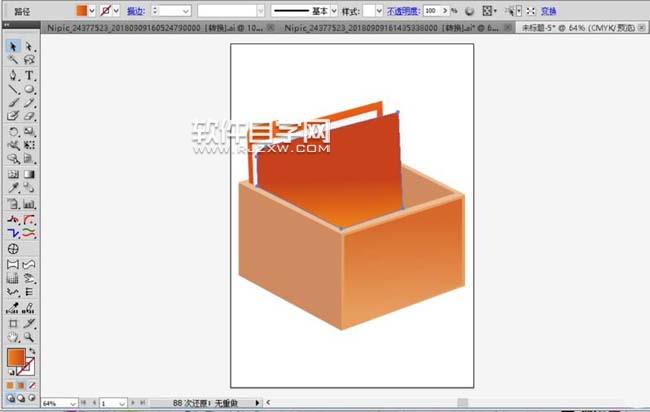Select the Selection (black arrow) tool
Image resolution: width=650 pixels, height=412 pixels.
[x=13, y=46]
